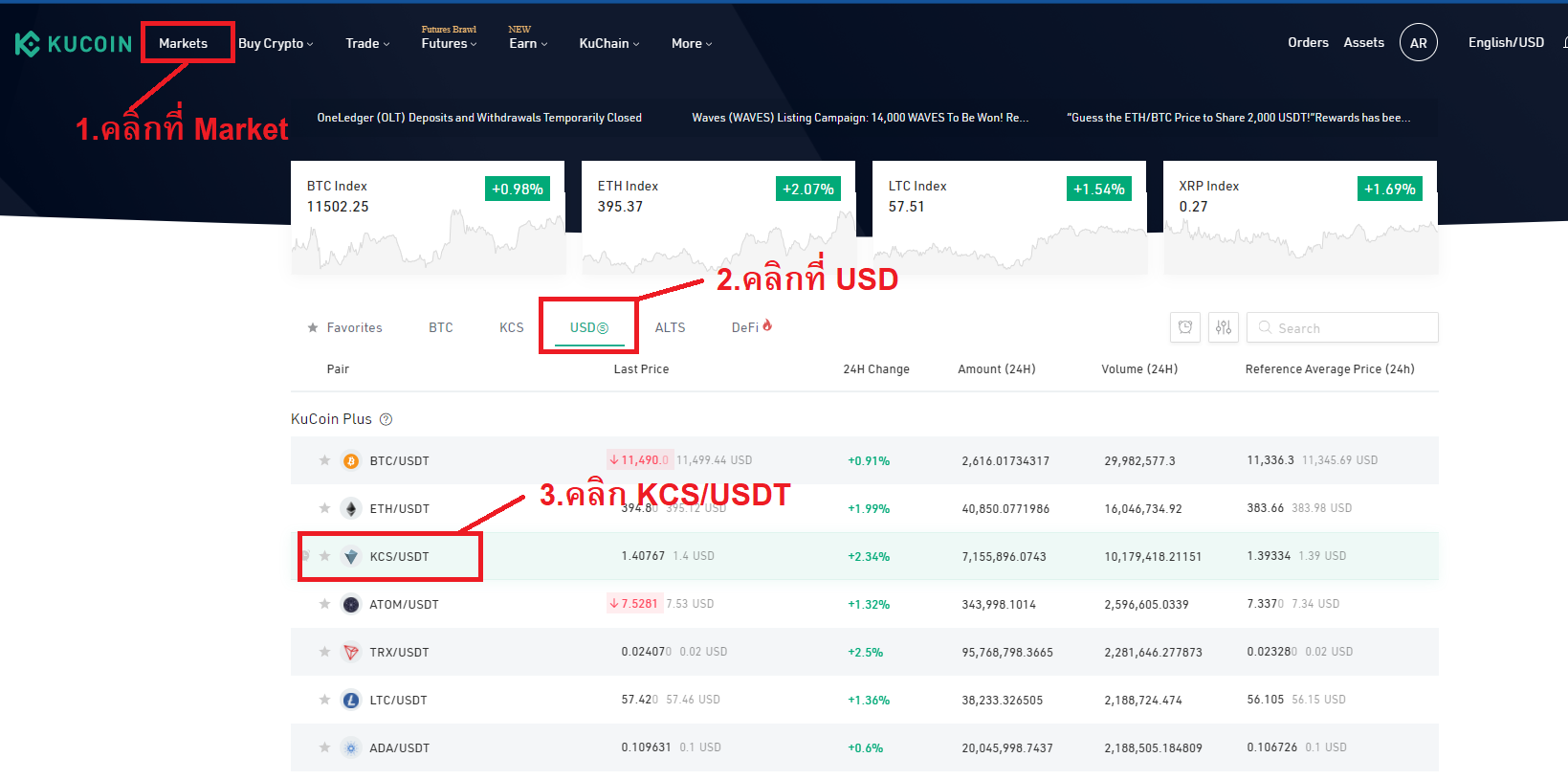Click the BTC/USDT pair name
This screenshot has height=780, width=1568.
click(x=399, y=461)
